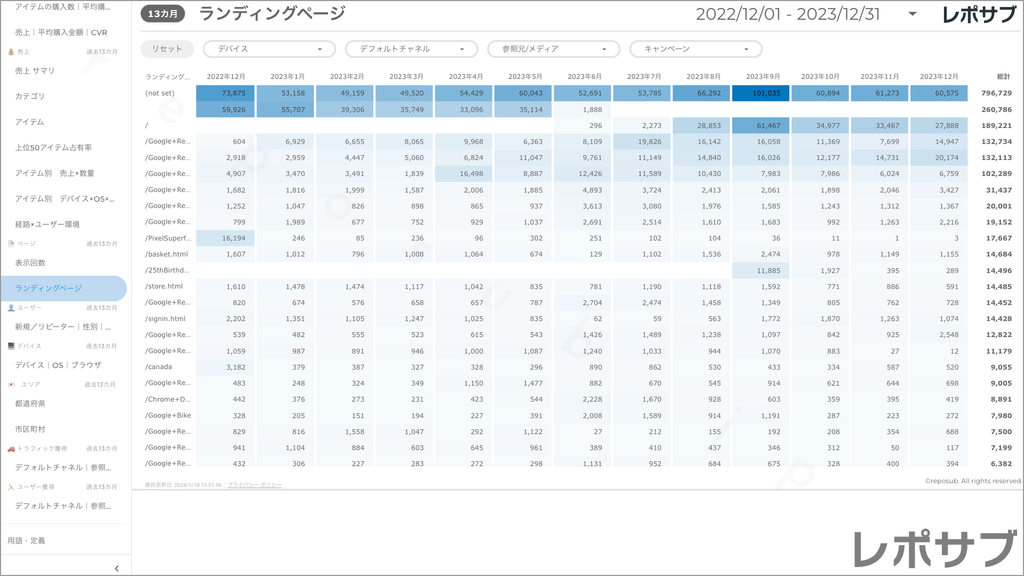Click the 13カ月 period badge
The image size is (1024, 576).
162,14
